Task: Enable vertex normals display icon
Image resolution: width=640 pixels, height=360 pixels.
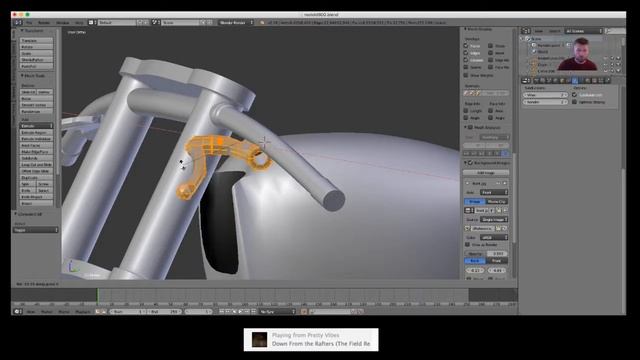Action: click(x=466, y=93)
